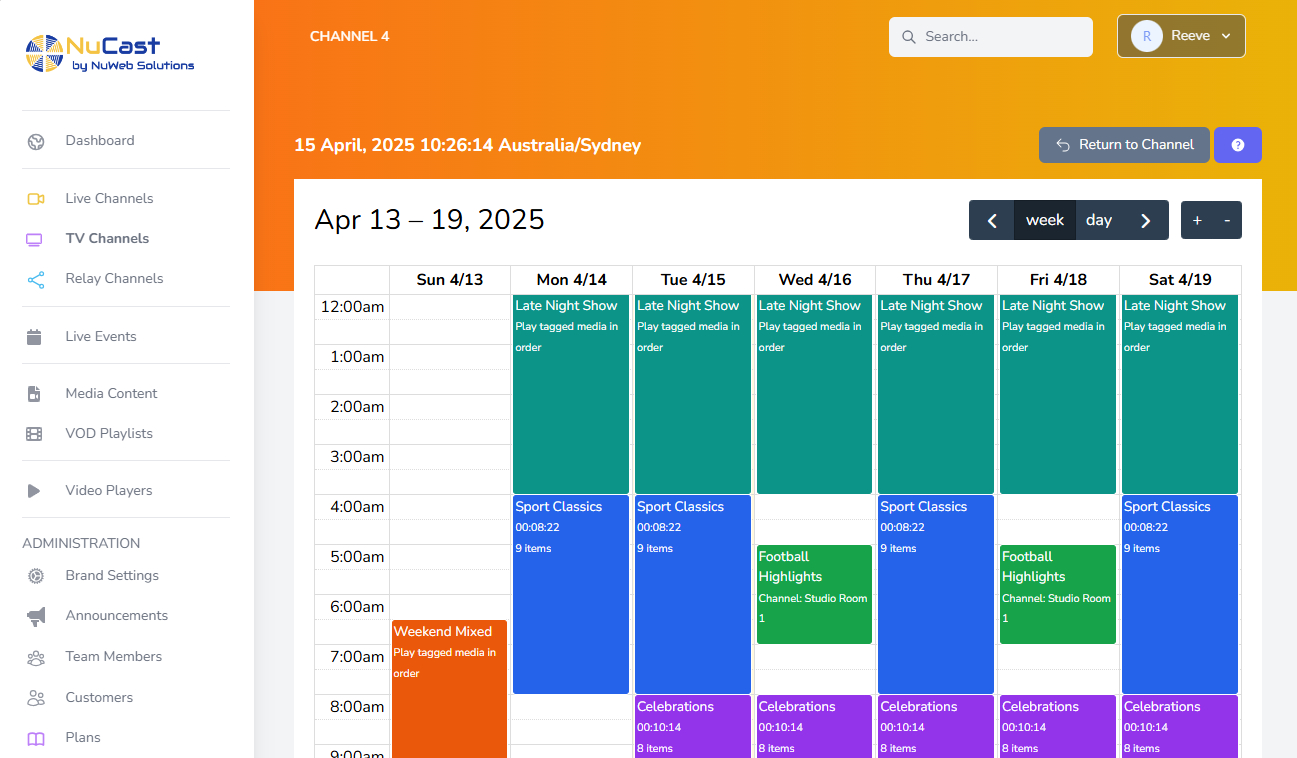1297x758 pixels.
Task: Open Team Members in administration menu
Action: click(113, 657)
